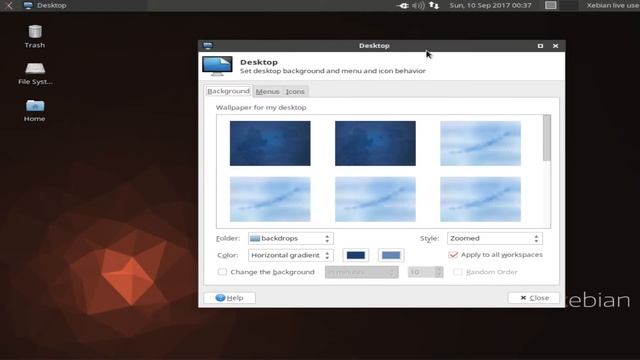Open the background change interval dropdown

pyautogui.click(x=361, y=272)
